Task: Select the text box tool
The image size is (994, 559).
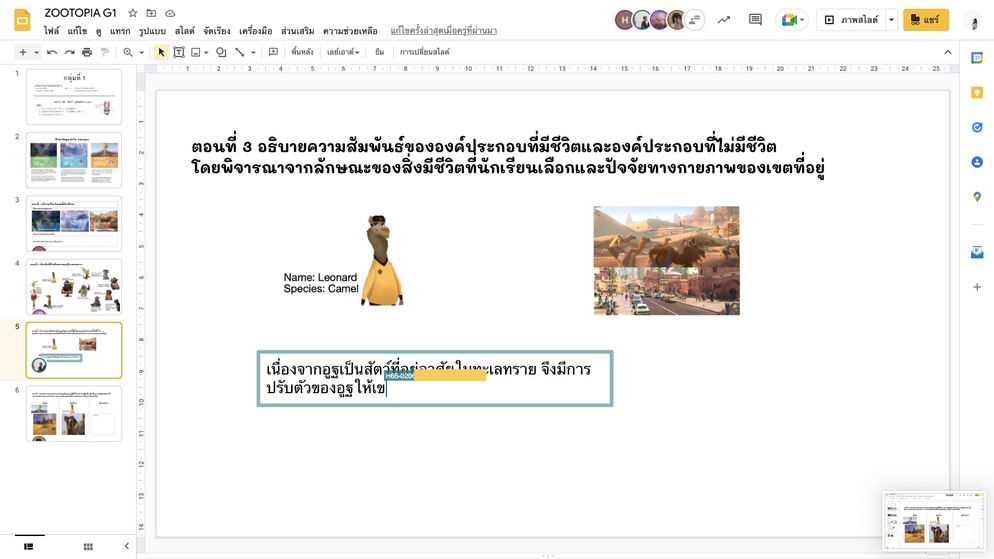Action: coord(179,52)
